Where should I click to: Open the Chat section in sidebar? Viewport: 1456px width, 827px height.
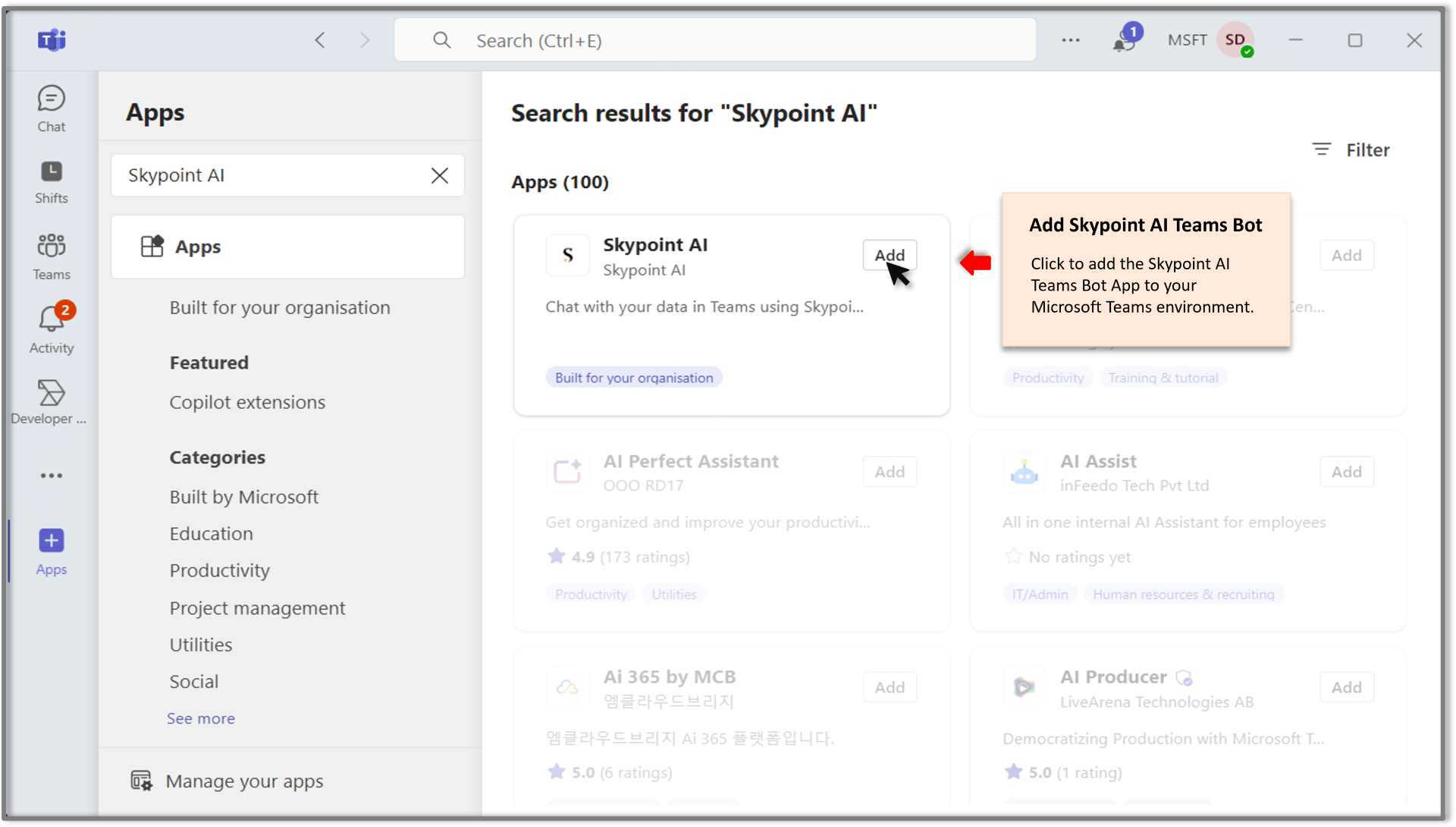click(x=52, y=109)
